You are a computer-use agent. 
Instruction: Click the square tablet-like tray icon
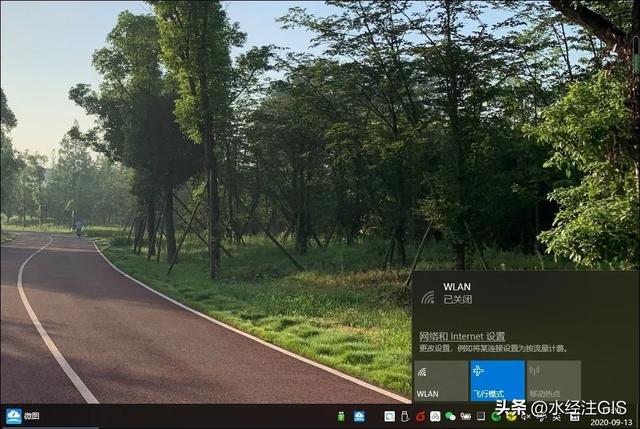(481, 416)
